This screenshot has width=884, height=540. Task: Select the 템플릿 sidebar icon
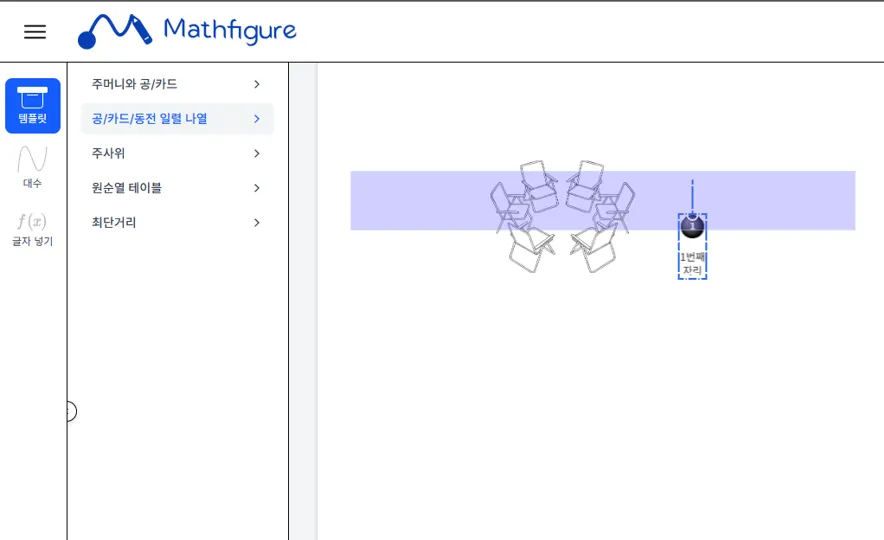click(33, 105)
